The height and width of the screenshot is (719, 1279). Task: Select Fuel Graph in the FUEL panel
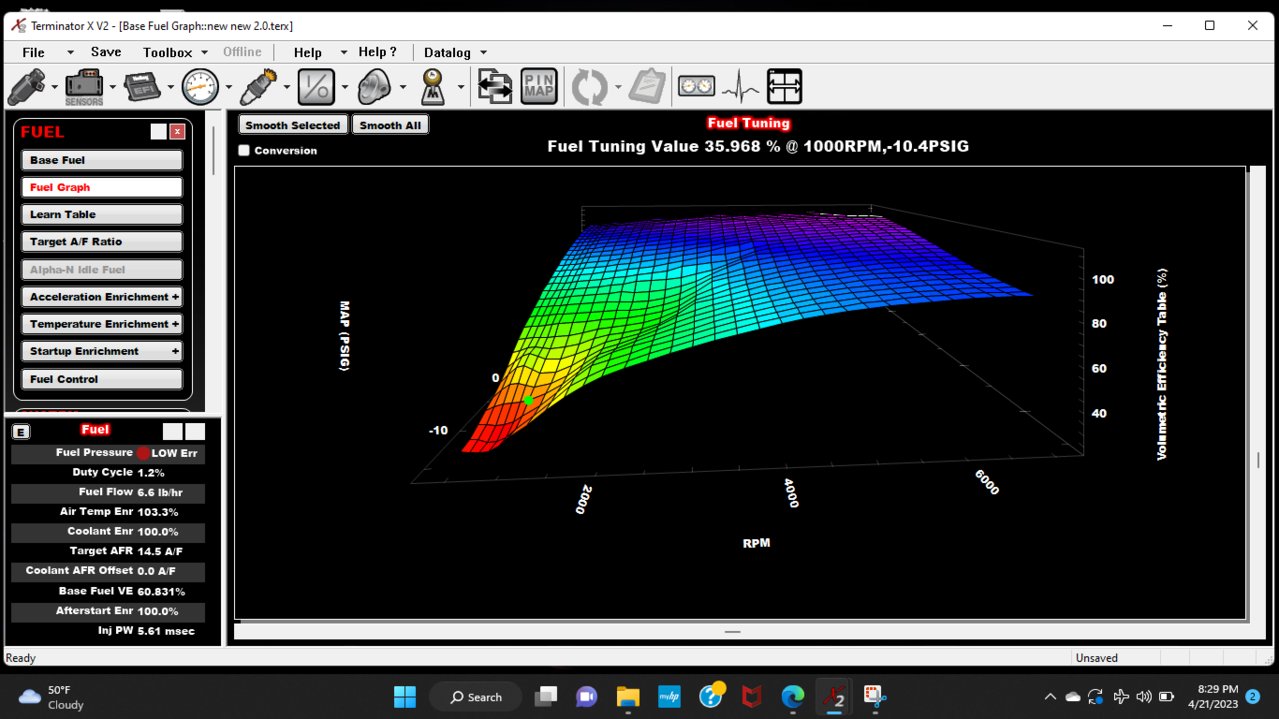(x=102, y=187)
